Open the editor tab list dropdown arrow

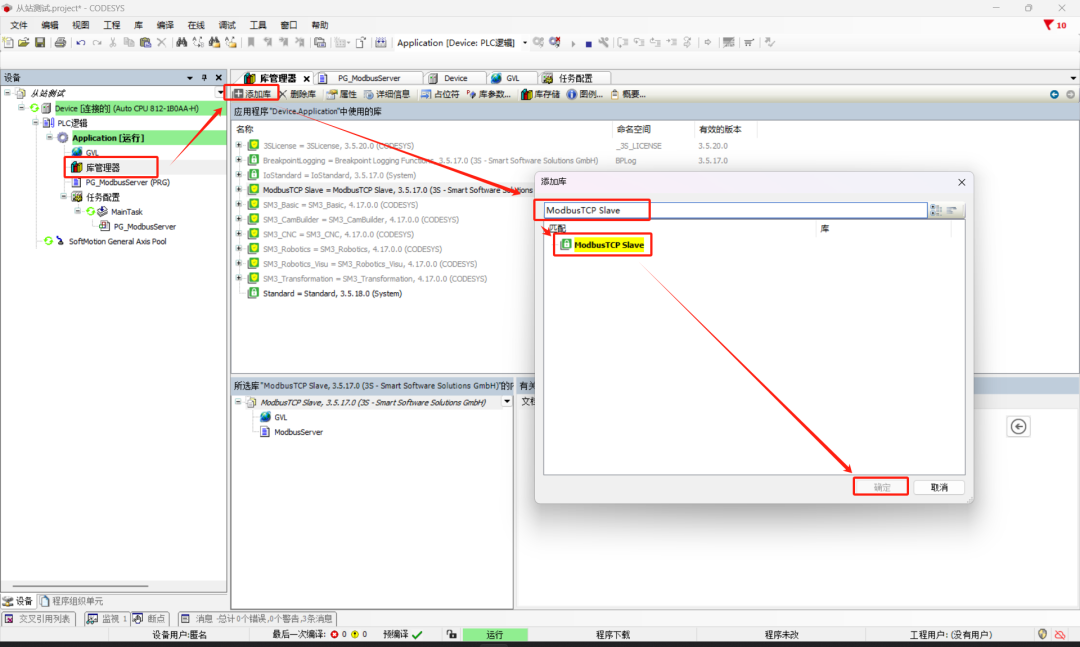pos(1073,79)
